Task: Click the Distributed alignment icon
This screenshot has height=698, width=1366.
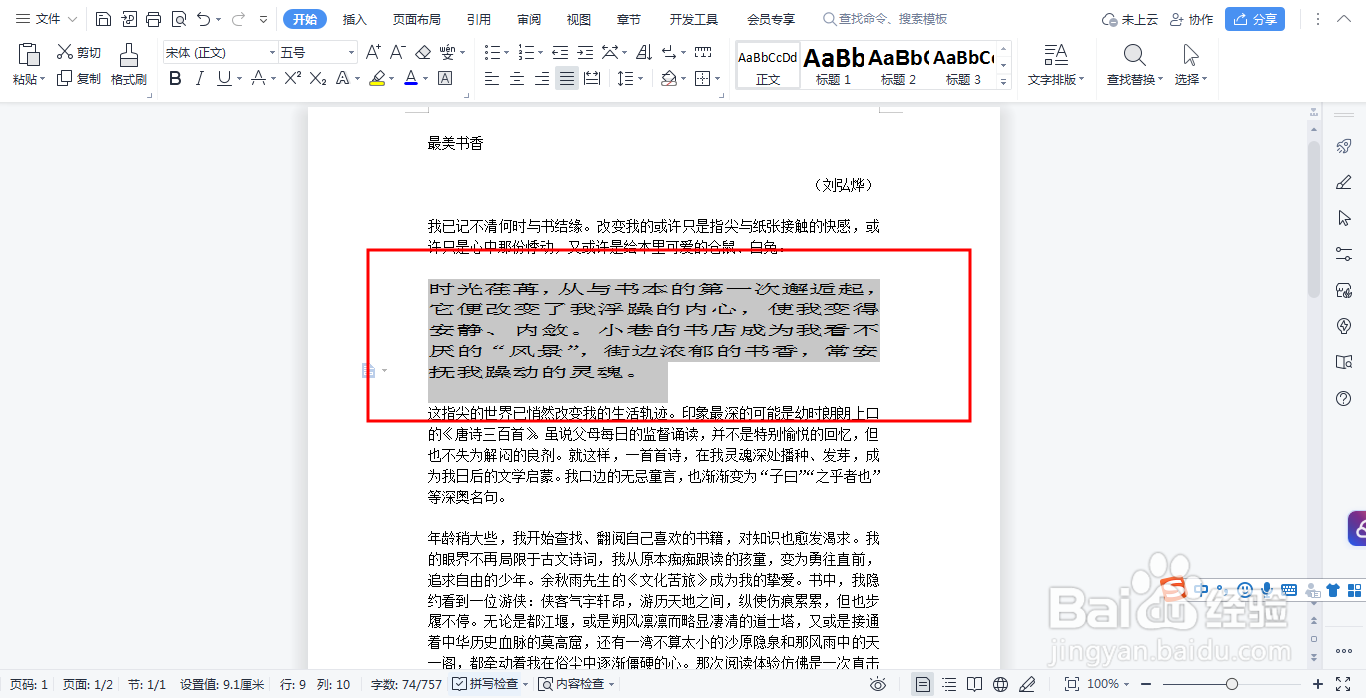Action: tap(592, 78)
